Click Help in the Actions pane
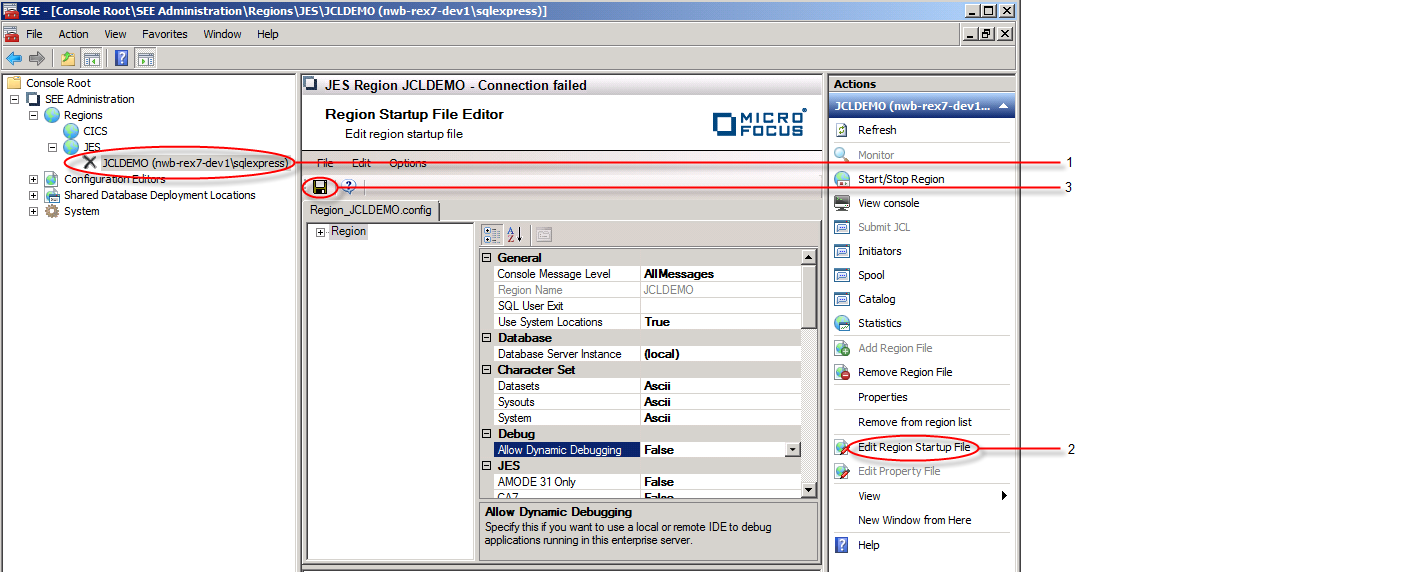1427x572 pixels. (x=868, y=545)
